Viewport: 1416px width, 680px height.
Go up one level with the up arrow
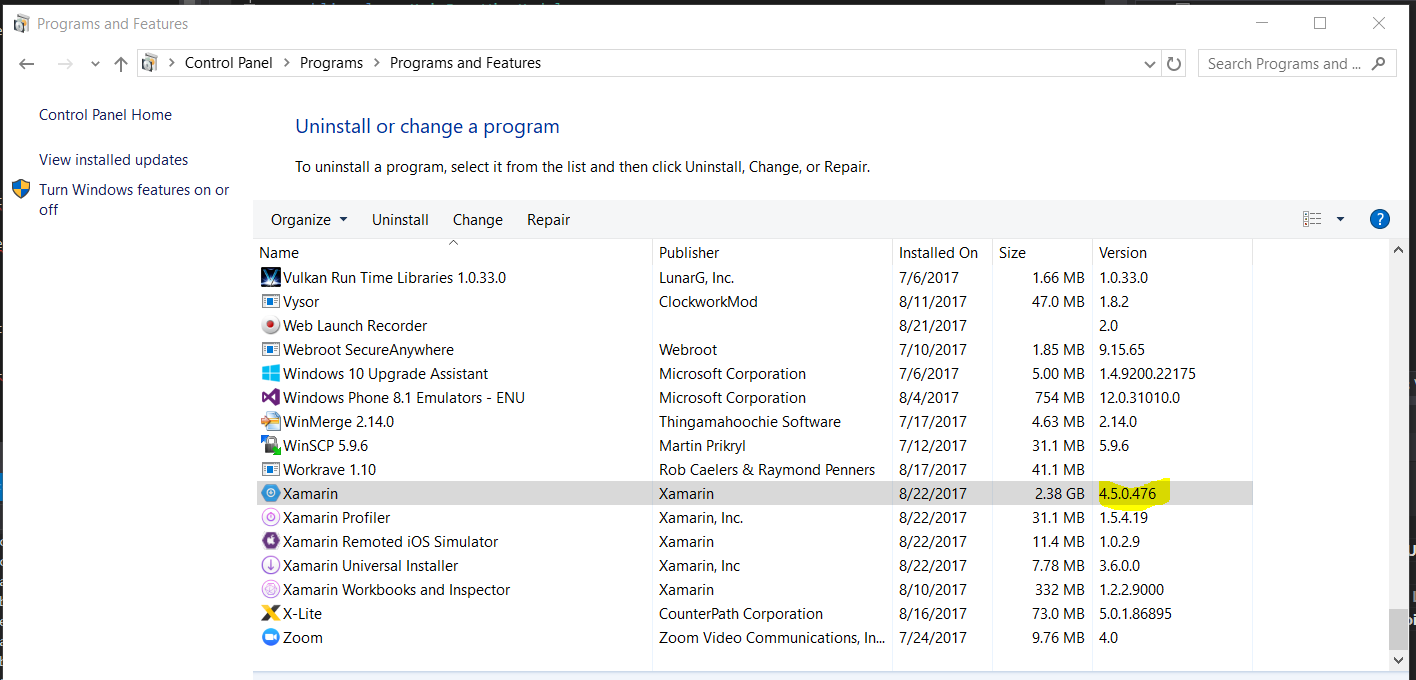121,63
